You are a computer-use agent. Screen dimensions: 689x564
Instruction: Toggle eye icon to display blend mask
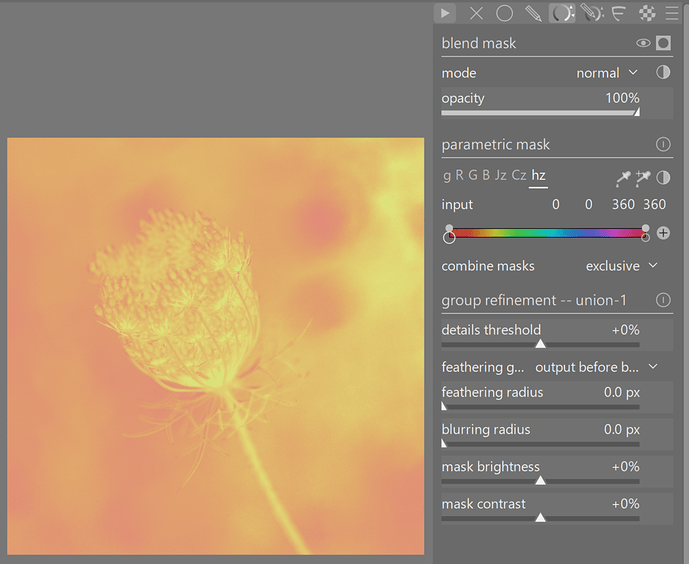click(643, 43)
